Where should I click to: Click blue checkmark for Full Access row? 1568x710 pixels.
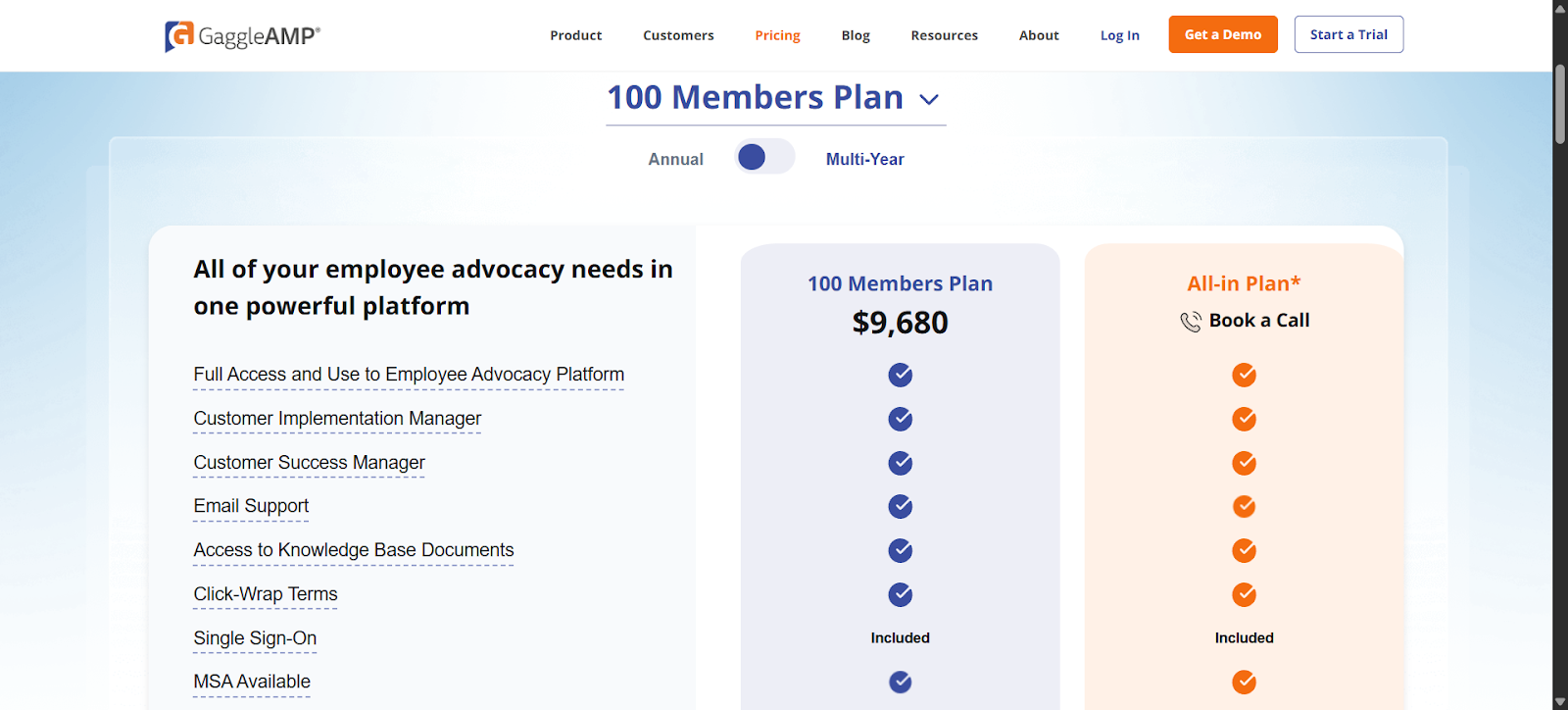tap(901, 375)
